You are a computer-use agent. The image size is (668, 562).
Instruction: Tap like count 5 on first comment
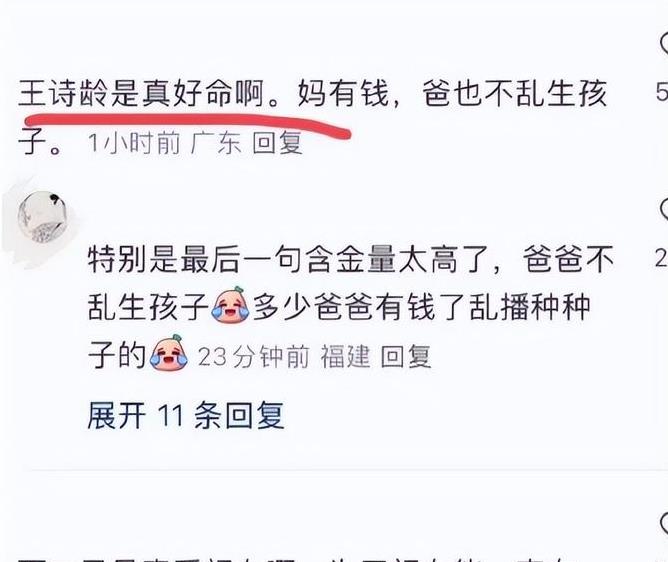[662, 92]
